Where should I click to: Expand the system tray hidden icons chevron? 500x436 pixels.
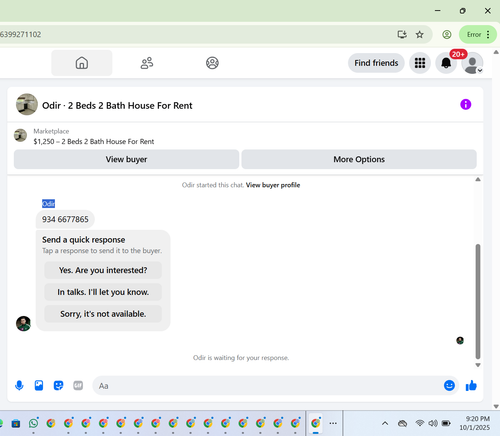(385, 423)
